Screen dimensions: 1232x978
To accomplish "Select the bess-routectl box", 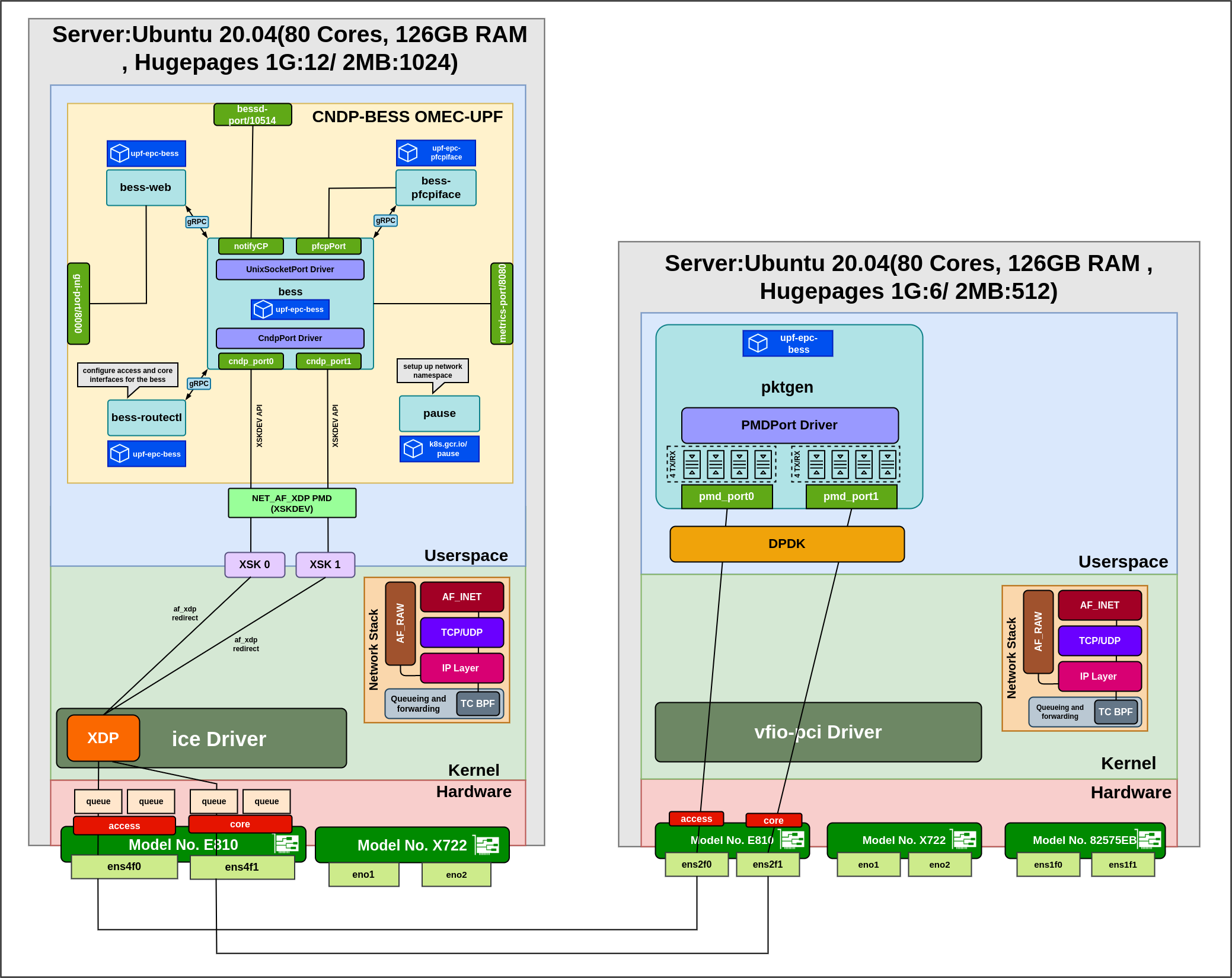I will [x=146, y=418].
